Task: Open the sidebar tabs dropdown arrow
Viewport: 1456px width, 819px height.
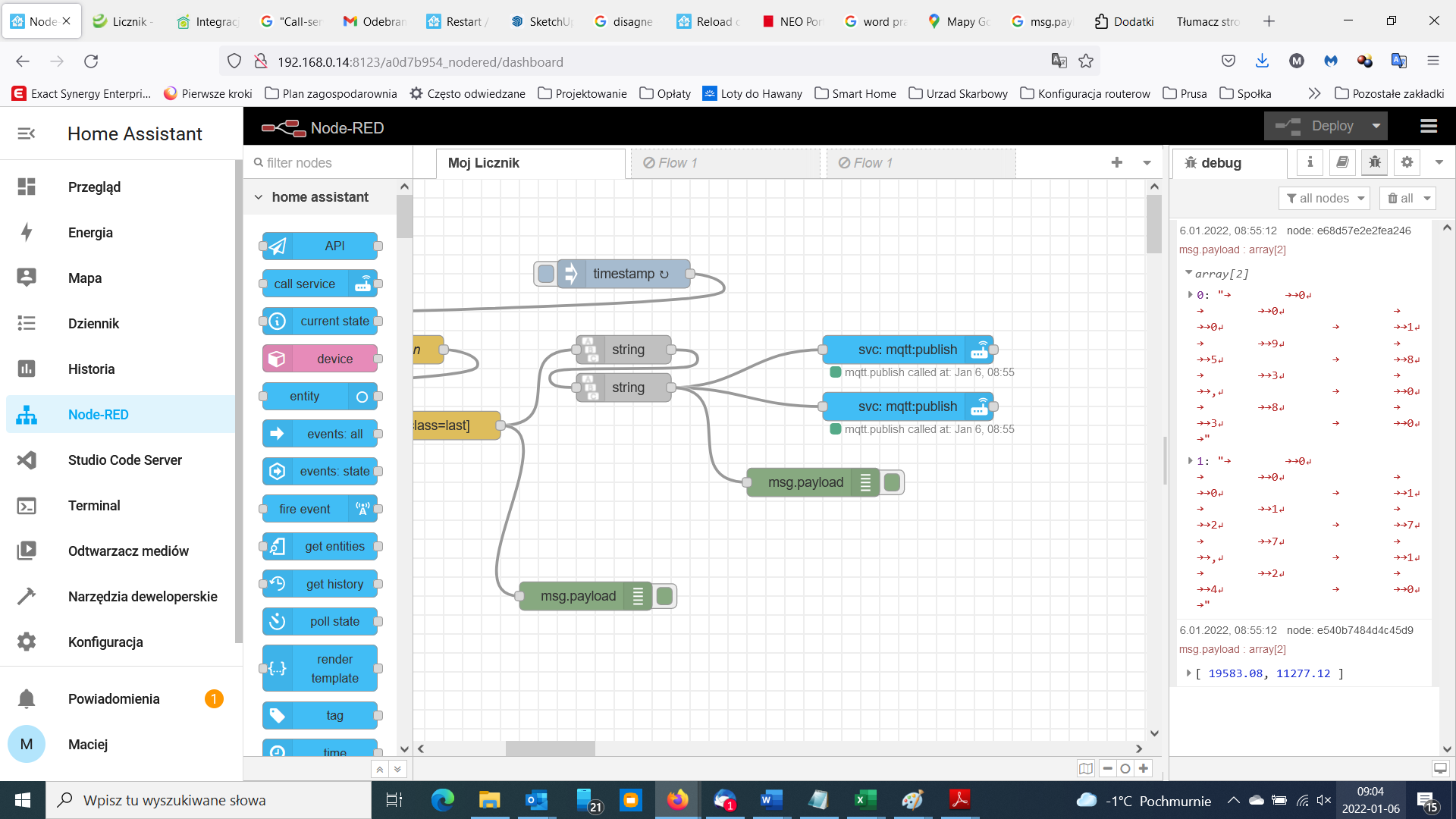Action: [x=1439, y=162]
